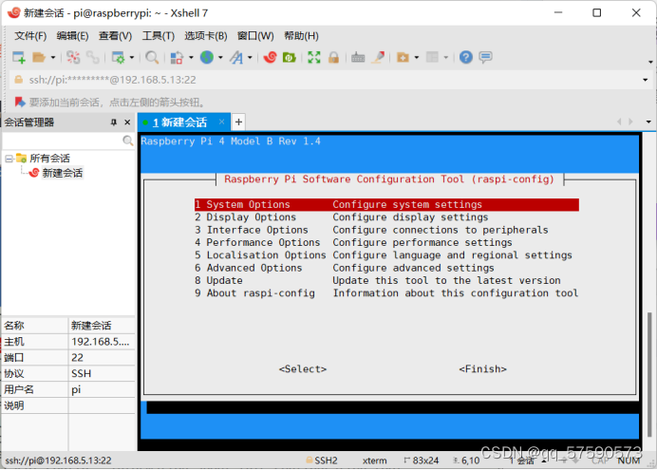The image size is (657, 470).
Task: Open the 文件(F) menu
Action: tap(30, 36)
